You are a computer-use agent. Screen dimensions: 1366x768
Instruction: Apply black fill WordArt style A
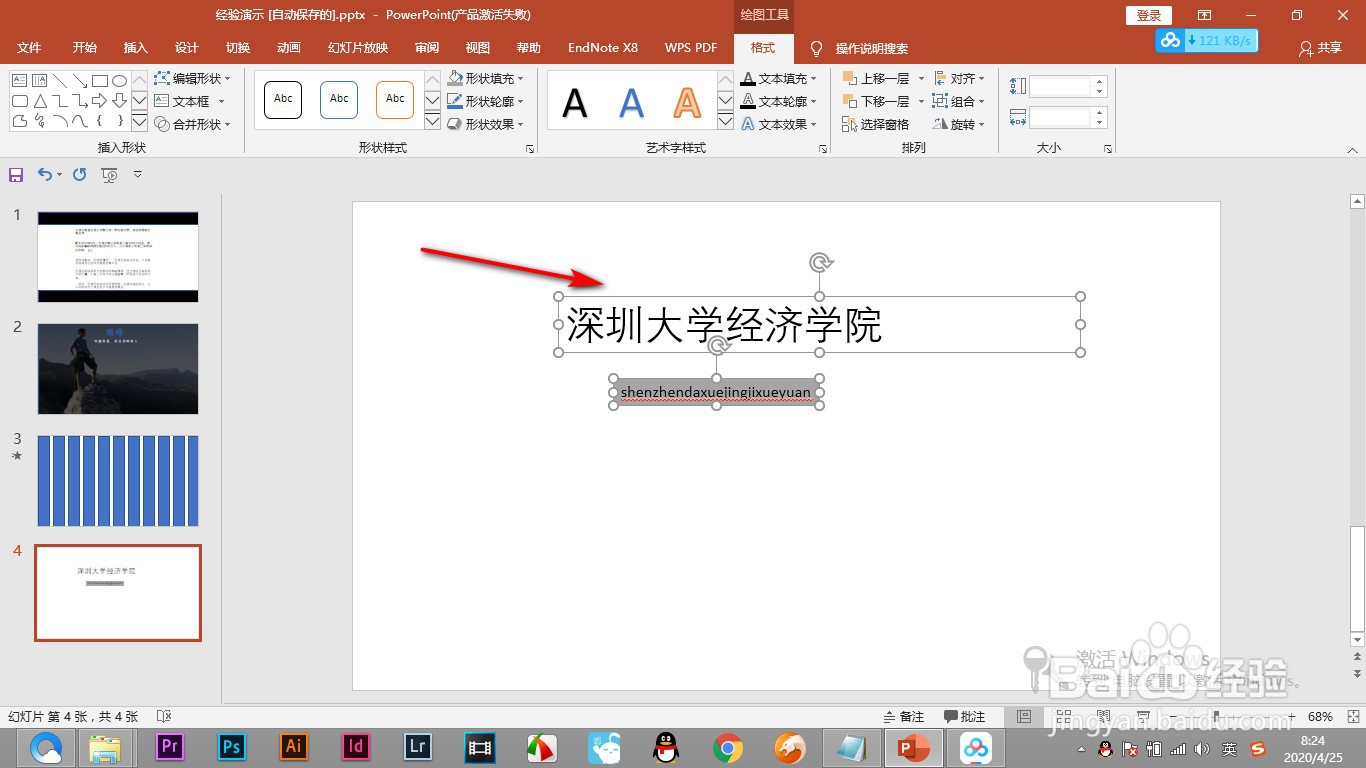[575, 102]
